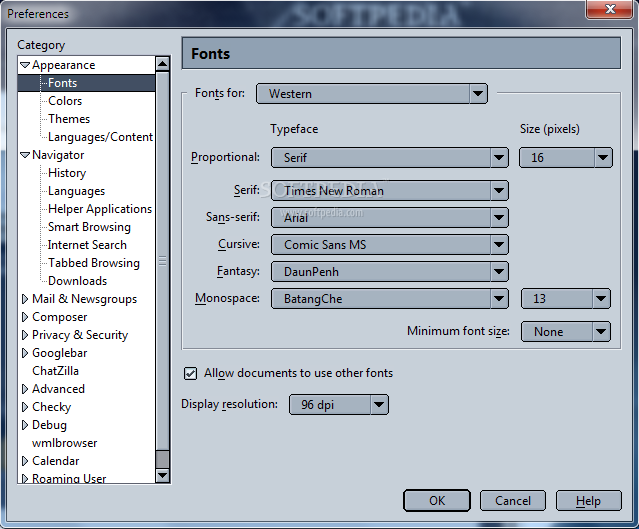639x529 pixels.
Task: Uncheck Allow documents to use other fonts
Action: pos(190,373)
